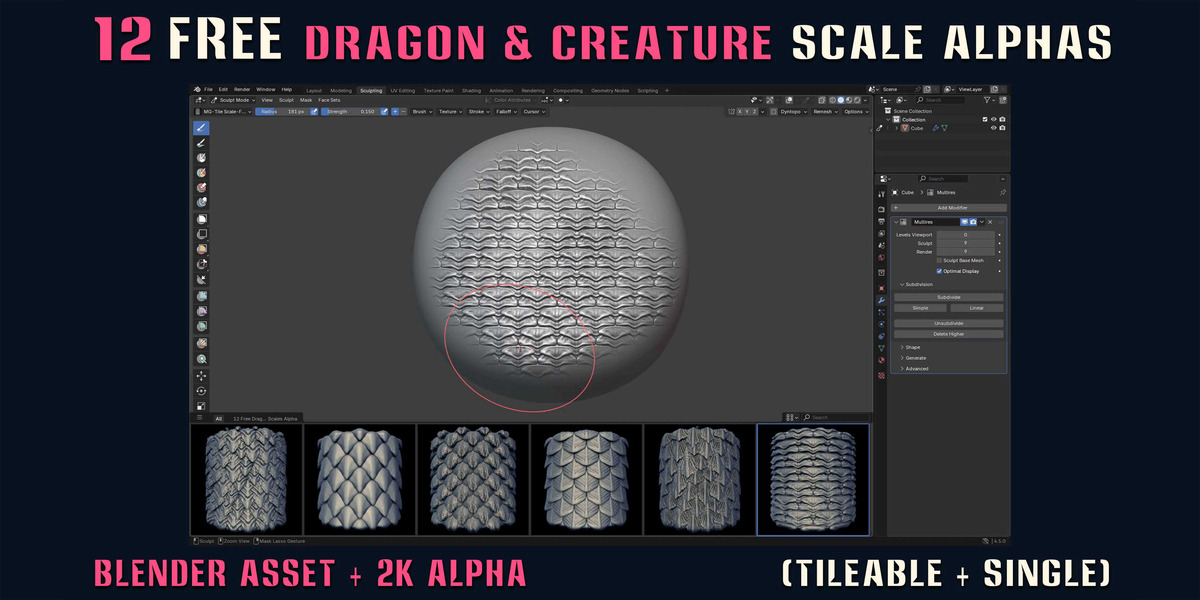Select the first scale alpha thumbnail

[x=246, y=479]
